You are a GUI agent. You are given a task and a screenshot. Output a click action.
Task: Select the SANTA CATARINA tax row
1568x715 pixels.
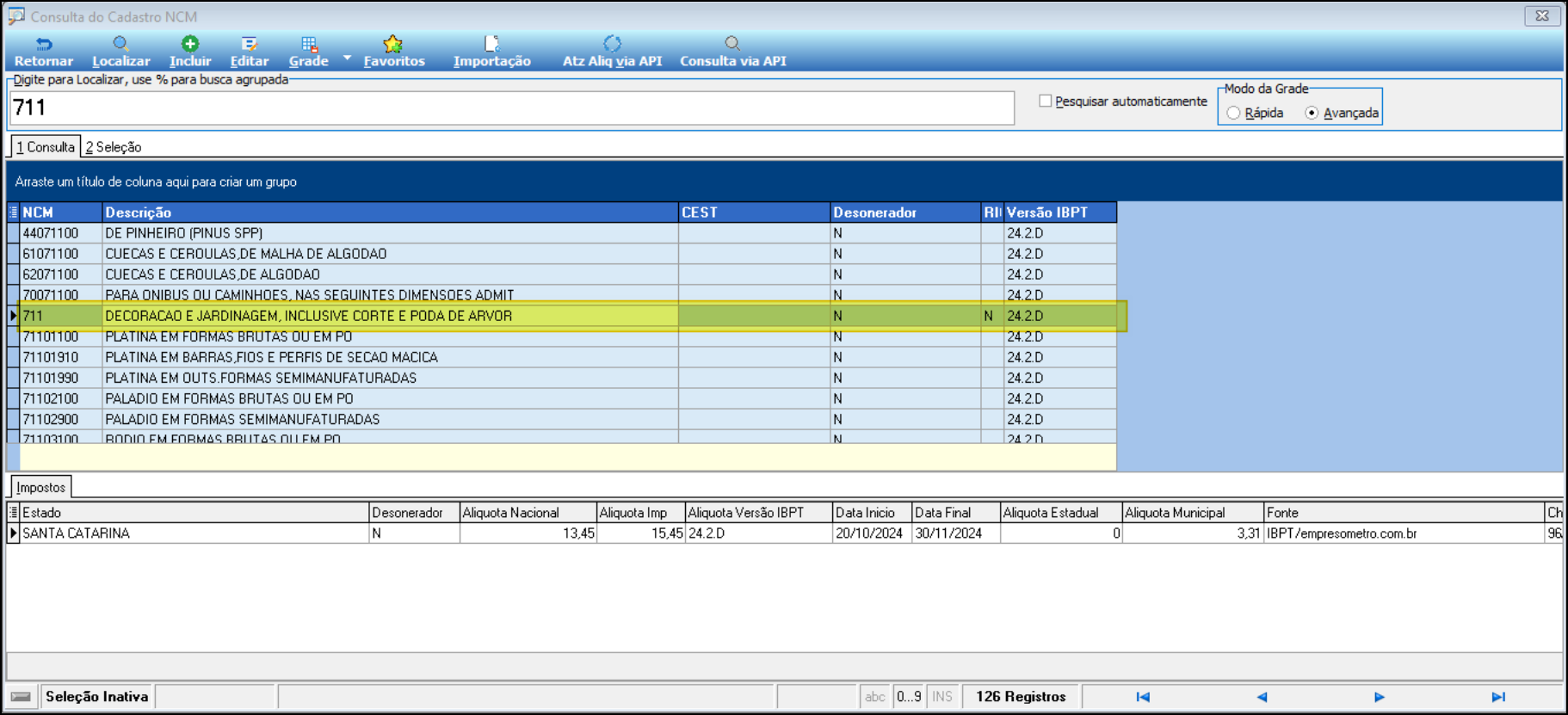pyautogui.click(x=784, y=533)
